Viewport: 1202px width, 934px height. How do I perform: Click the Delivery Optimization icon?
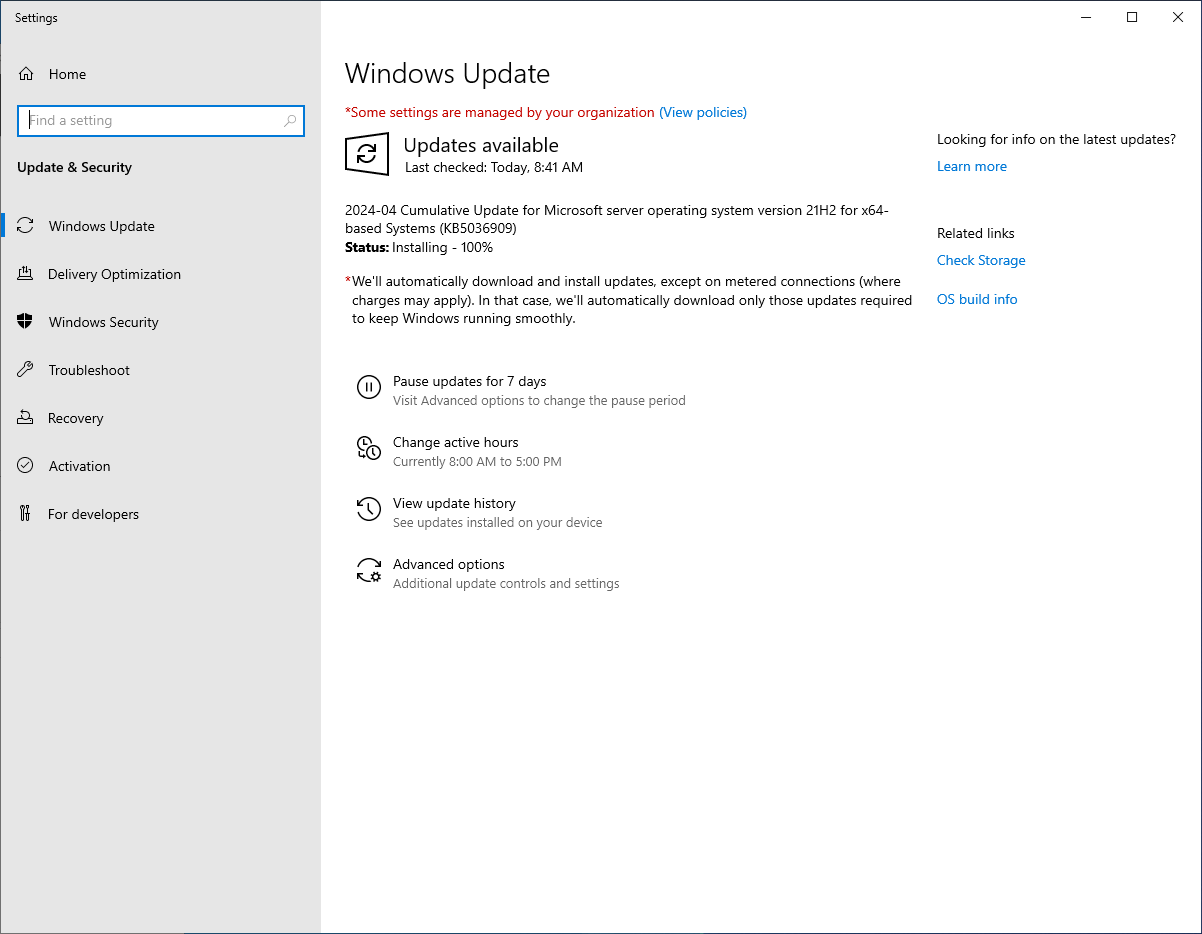pyautogui.click(x=26, y=274)
